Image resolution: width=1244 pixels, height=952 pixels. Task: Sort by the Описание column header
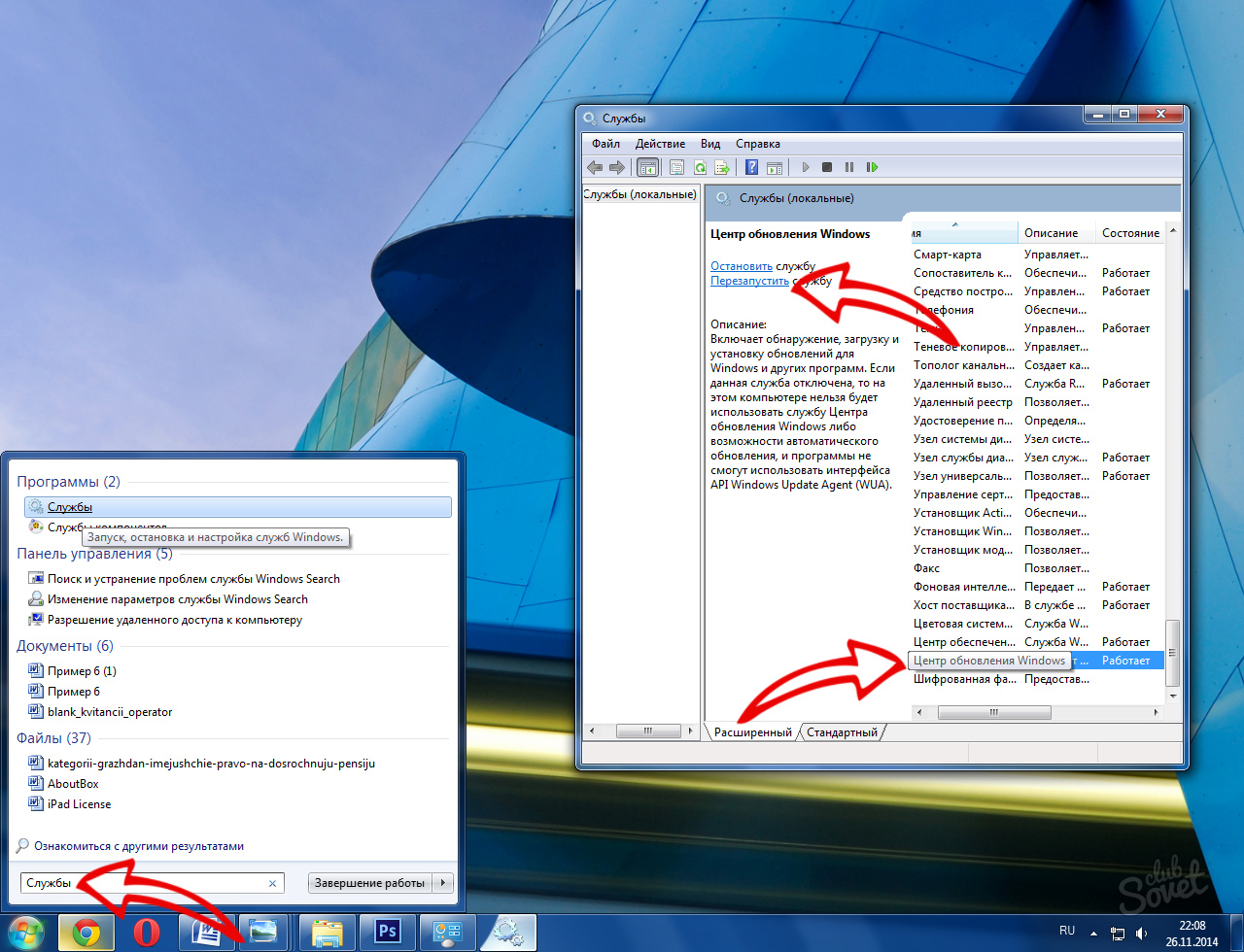click(x=1057, y=233)
